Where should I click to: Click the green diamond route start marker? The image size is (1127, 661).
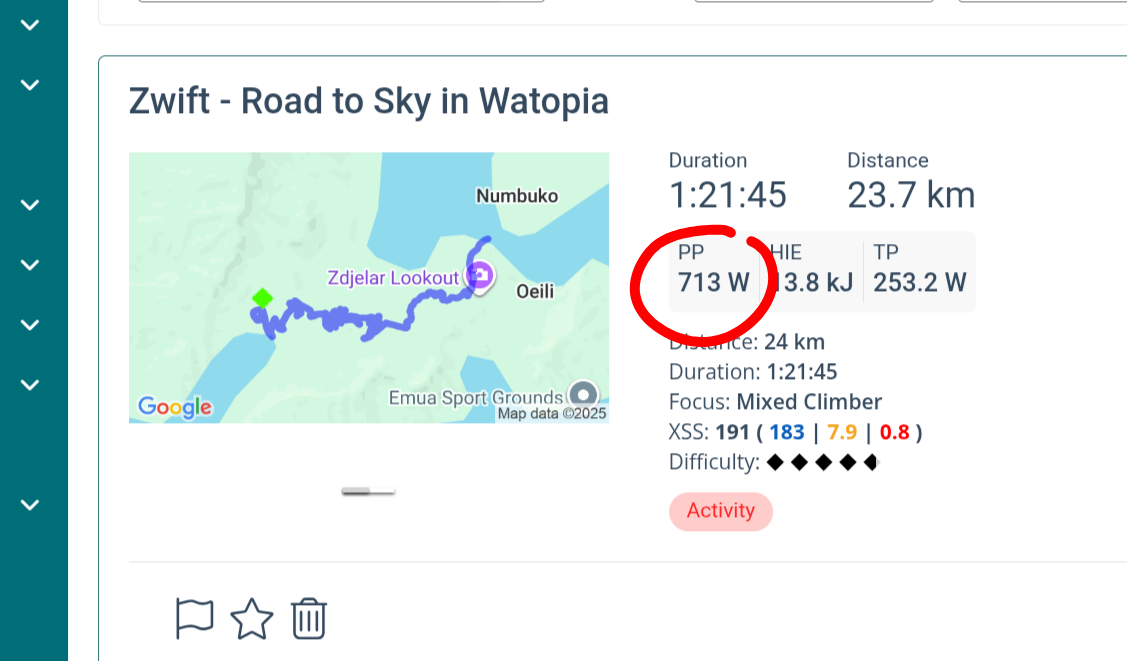point(262,298)
